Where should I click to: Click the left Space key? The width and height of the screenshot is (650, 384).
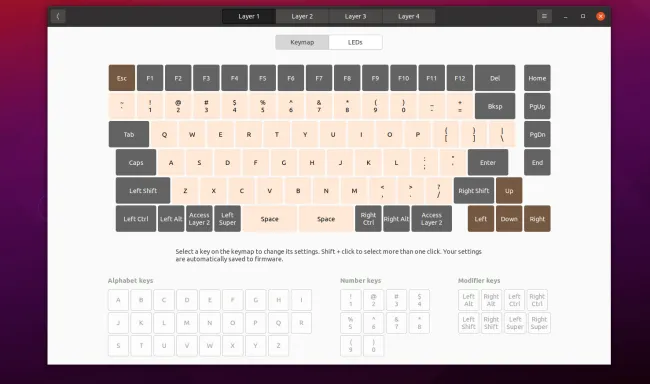tap(269, 219)
